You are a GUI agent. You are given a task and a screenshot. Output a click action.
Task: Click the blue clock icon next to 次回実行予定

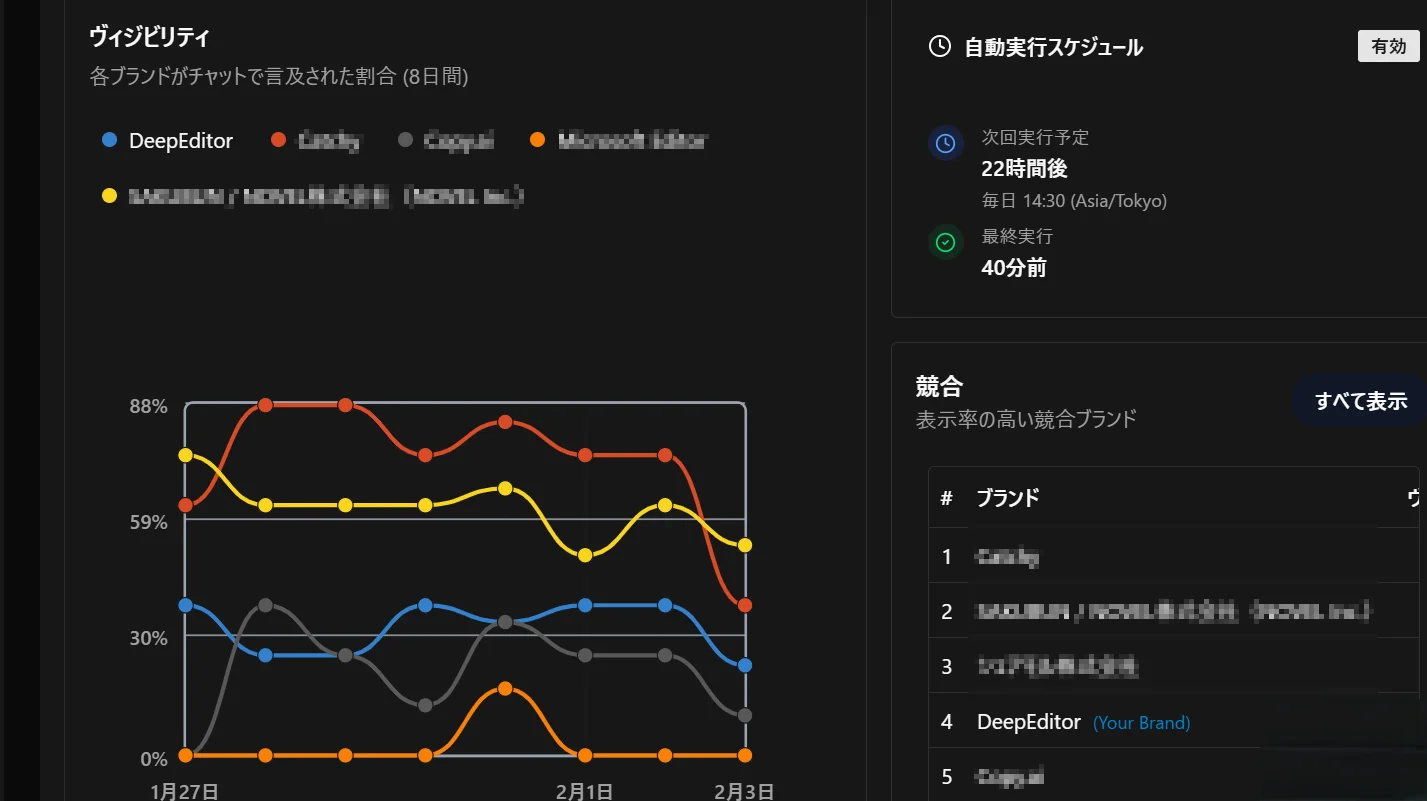coord(946,143)
